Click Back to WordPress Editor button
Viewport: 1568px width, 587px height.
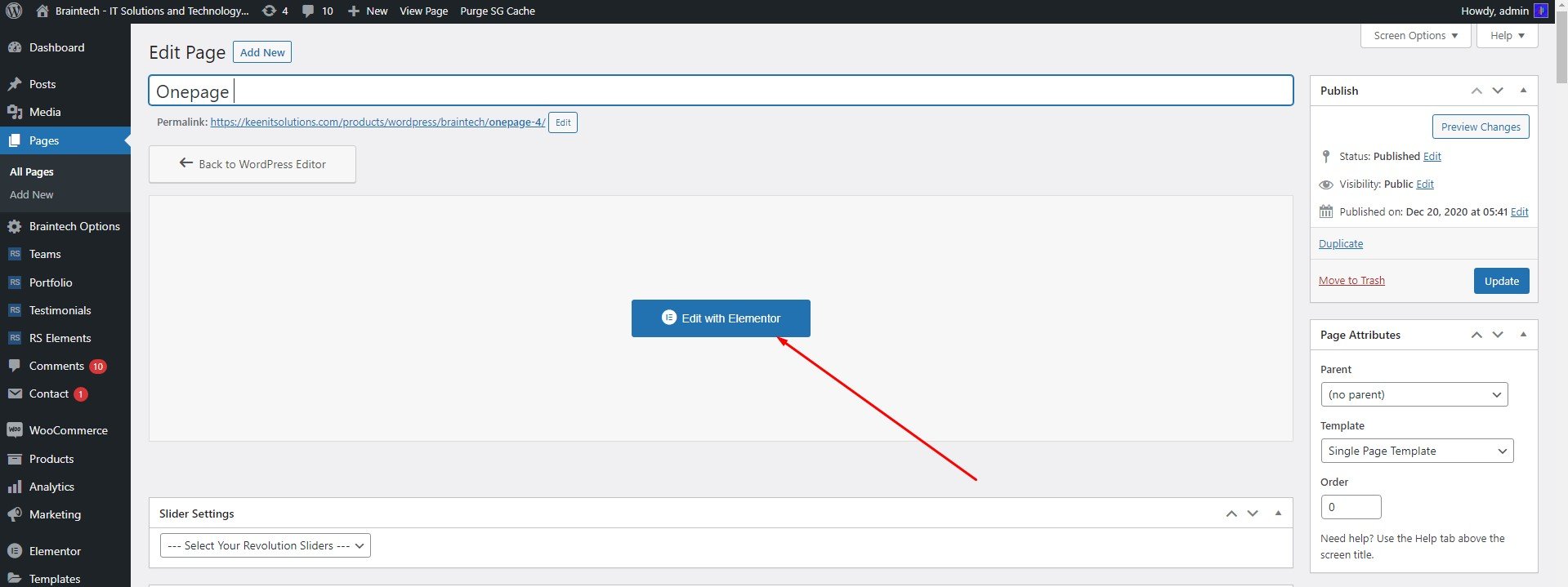[x=252, y=164]
